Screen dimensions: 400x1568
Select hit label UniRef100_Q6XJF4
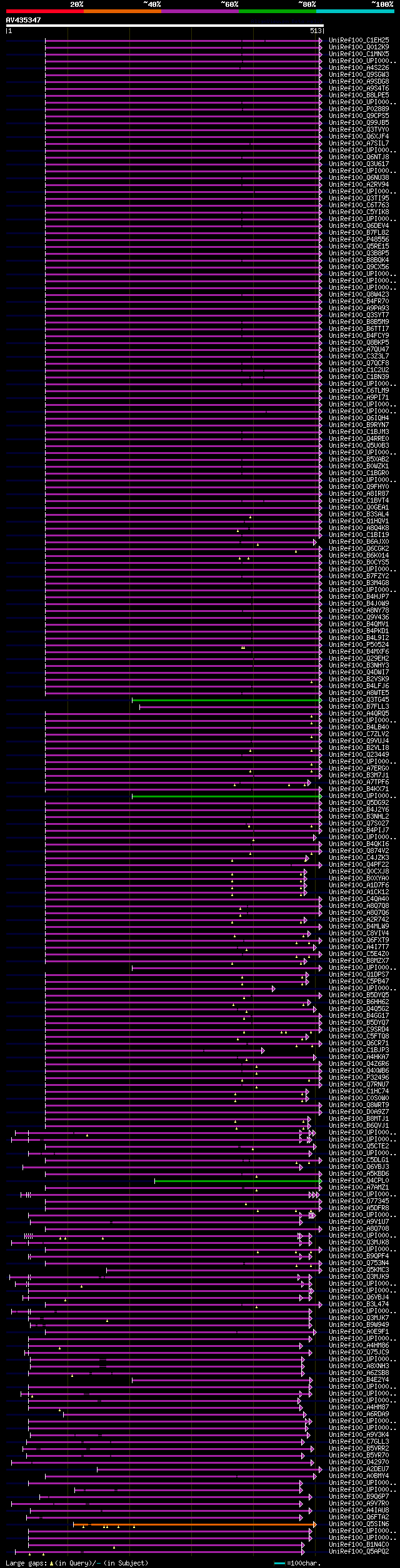pyautogui.click(x=359, y=136)
